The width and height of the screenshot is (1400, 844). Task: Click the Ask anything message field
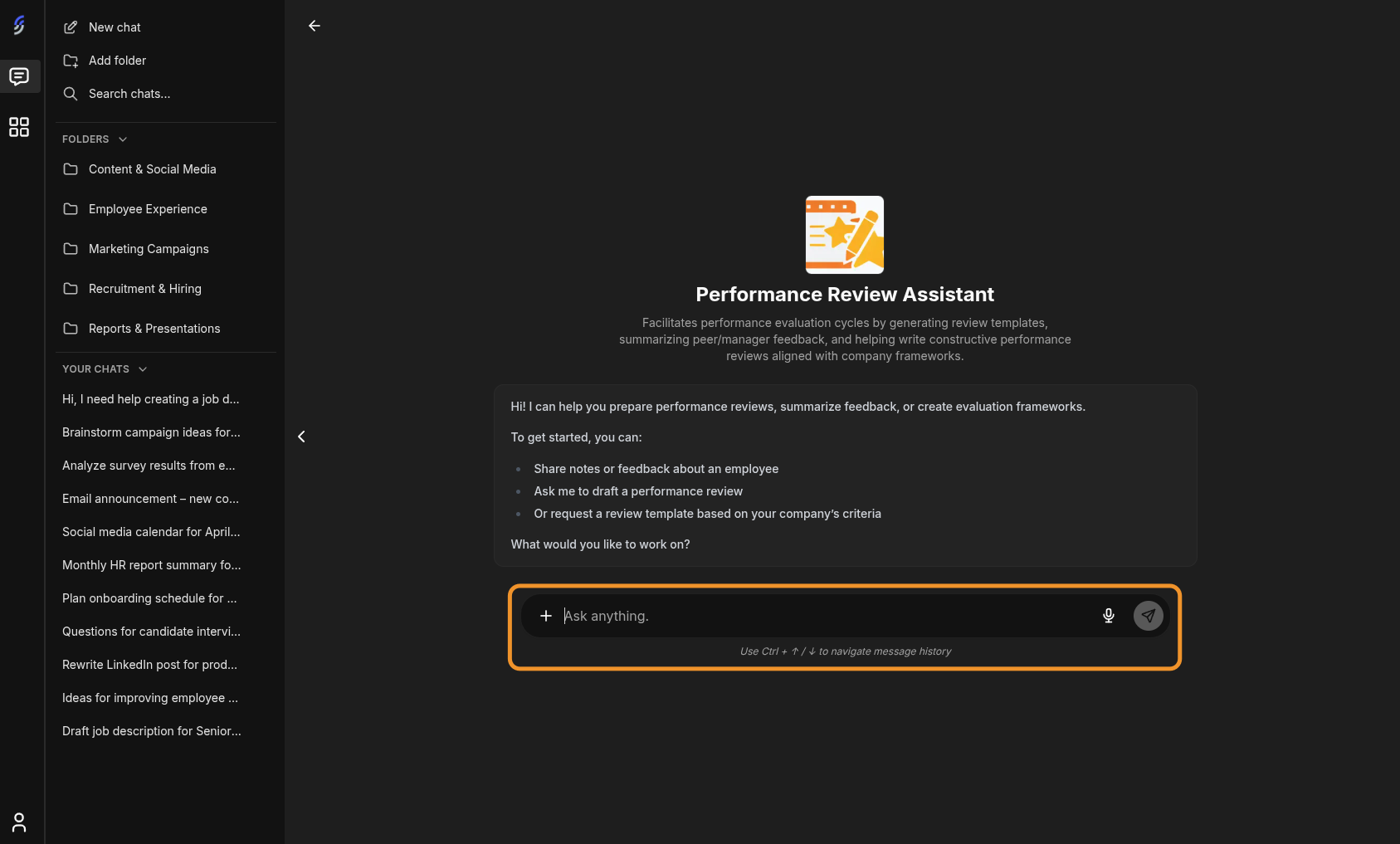point(826,616)
